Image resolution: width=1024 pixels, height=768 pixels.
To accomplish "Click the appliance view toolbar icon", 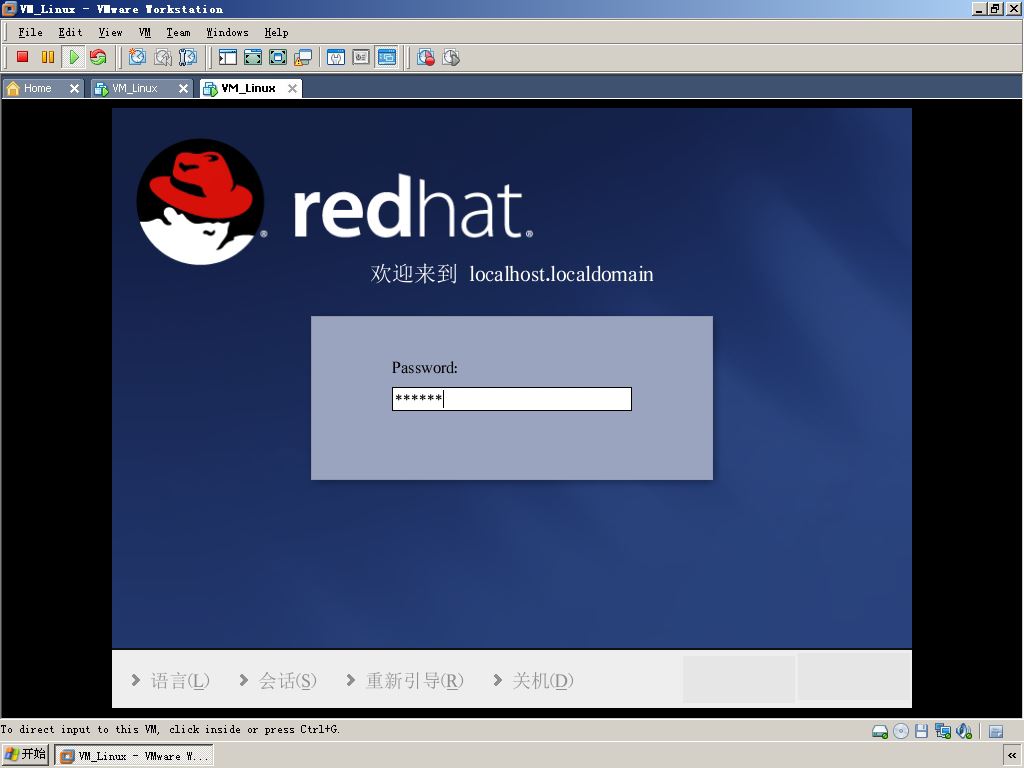I will [361, 57].
